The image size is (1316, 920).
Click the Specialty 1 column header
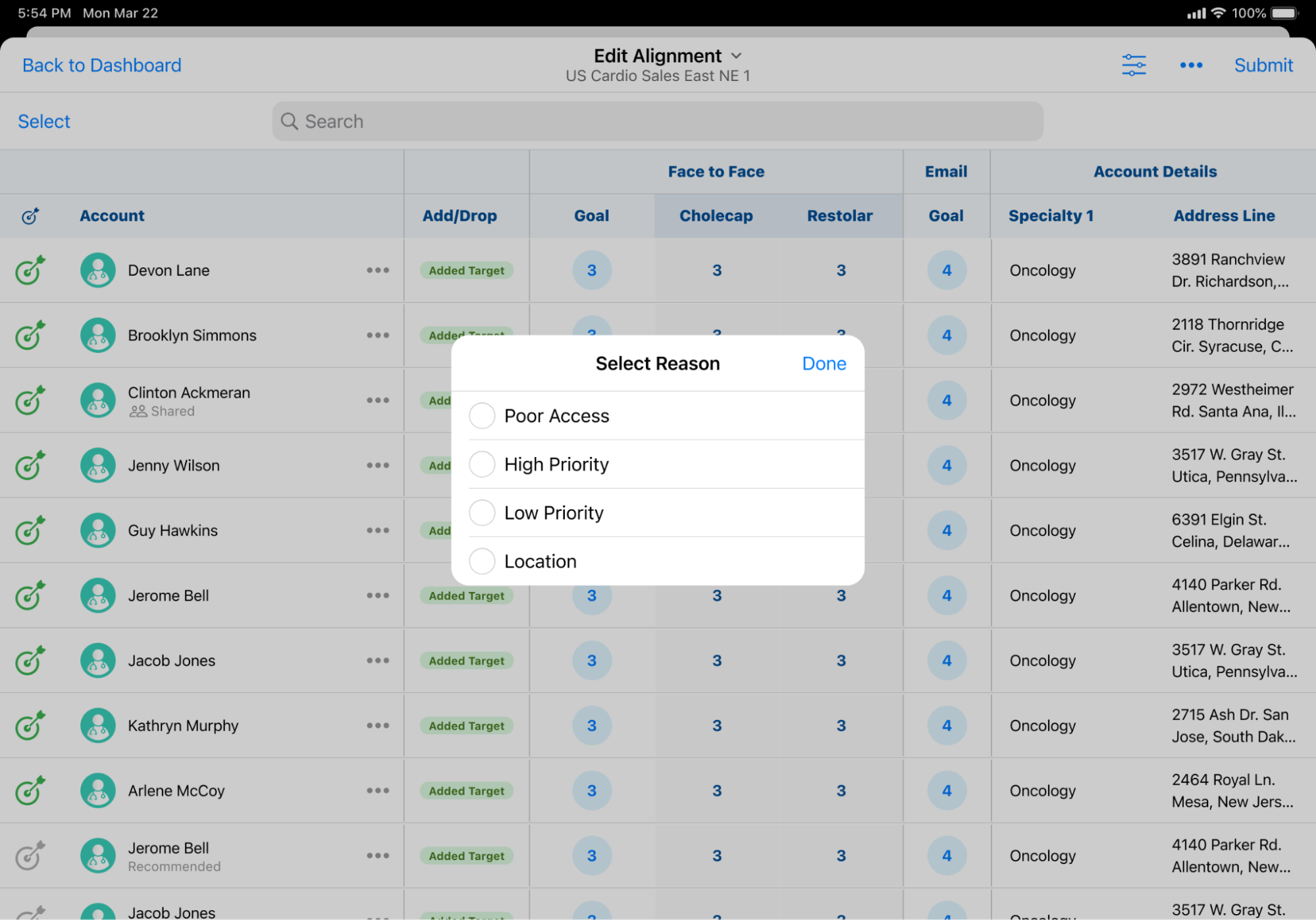tap(1051, 216)
